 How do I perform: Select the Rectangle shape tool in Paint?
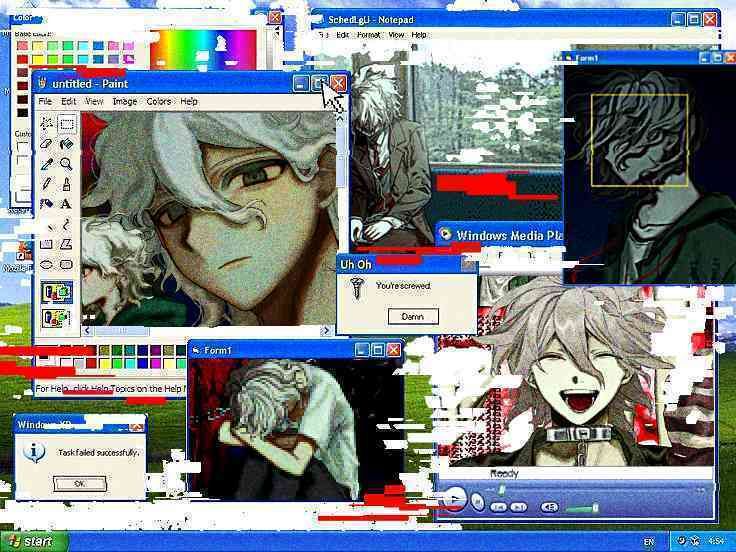pos(46,244)
